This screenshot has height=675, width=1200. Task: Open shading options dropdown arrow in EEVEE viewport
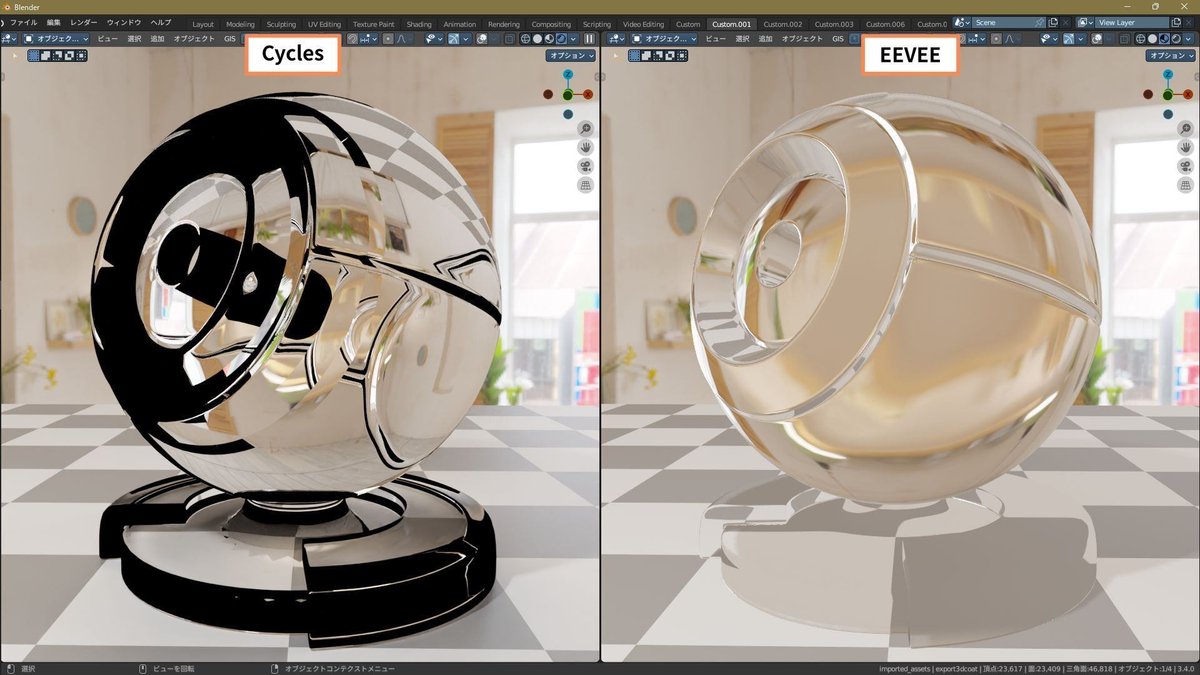1188,38
